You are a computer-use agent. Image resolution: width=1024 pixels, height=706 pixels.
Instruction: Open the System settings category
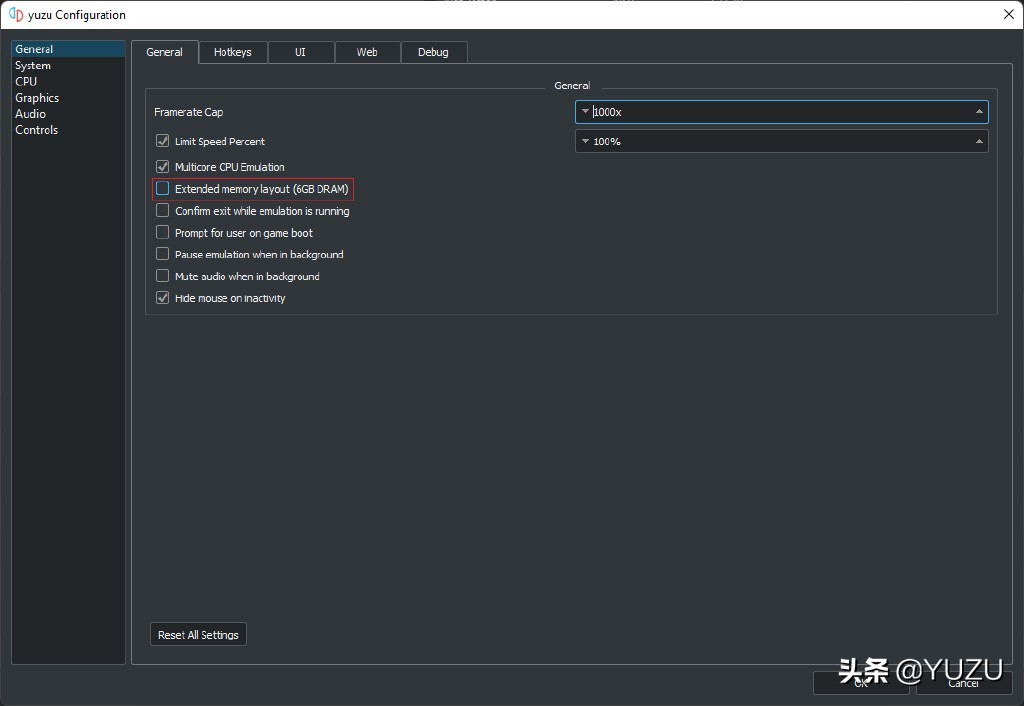click(68, 65)
